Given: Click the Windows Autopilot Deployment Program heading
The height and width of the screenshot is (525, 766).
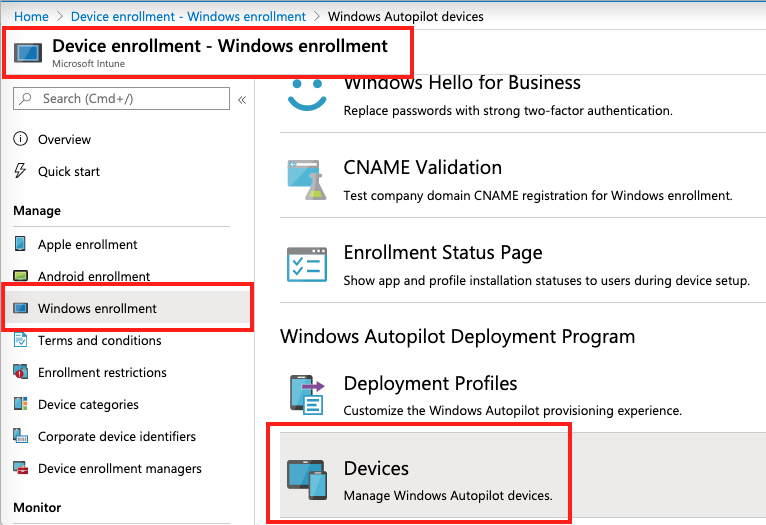Looking at the screenshot, I should 457,336.
